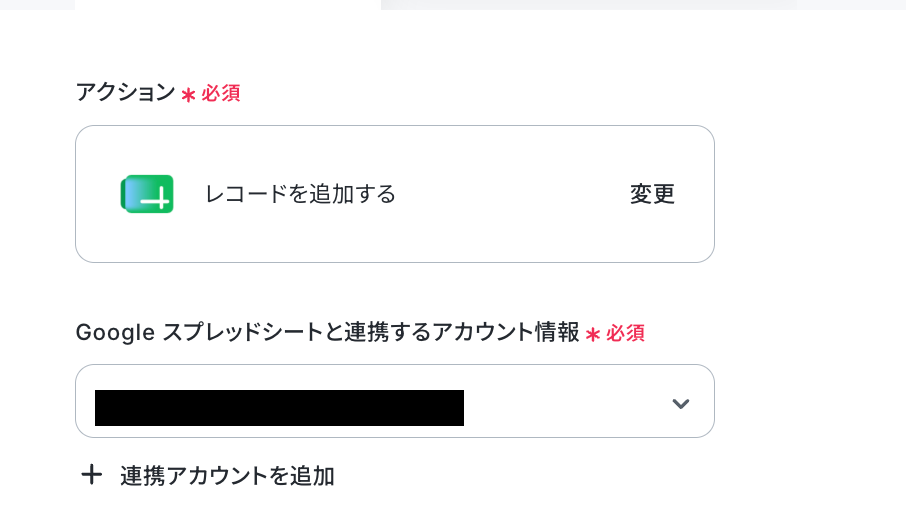The height and width of the screenshot is (532, 906).
Task: Click empty space between レコードを追加する and 変更
Action: pyautogui.click(x=513, y=194)
